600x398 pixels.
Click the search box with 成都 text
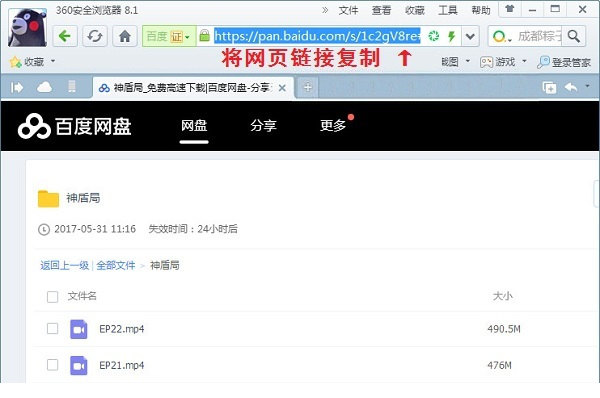[539, 36]
